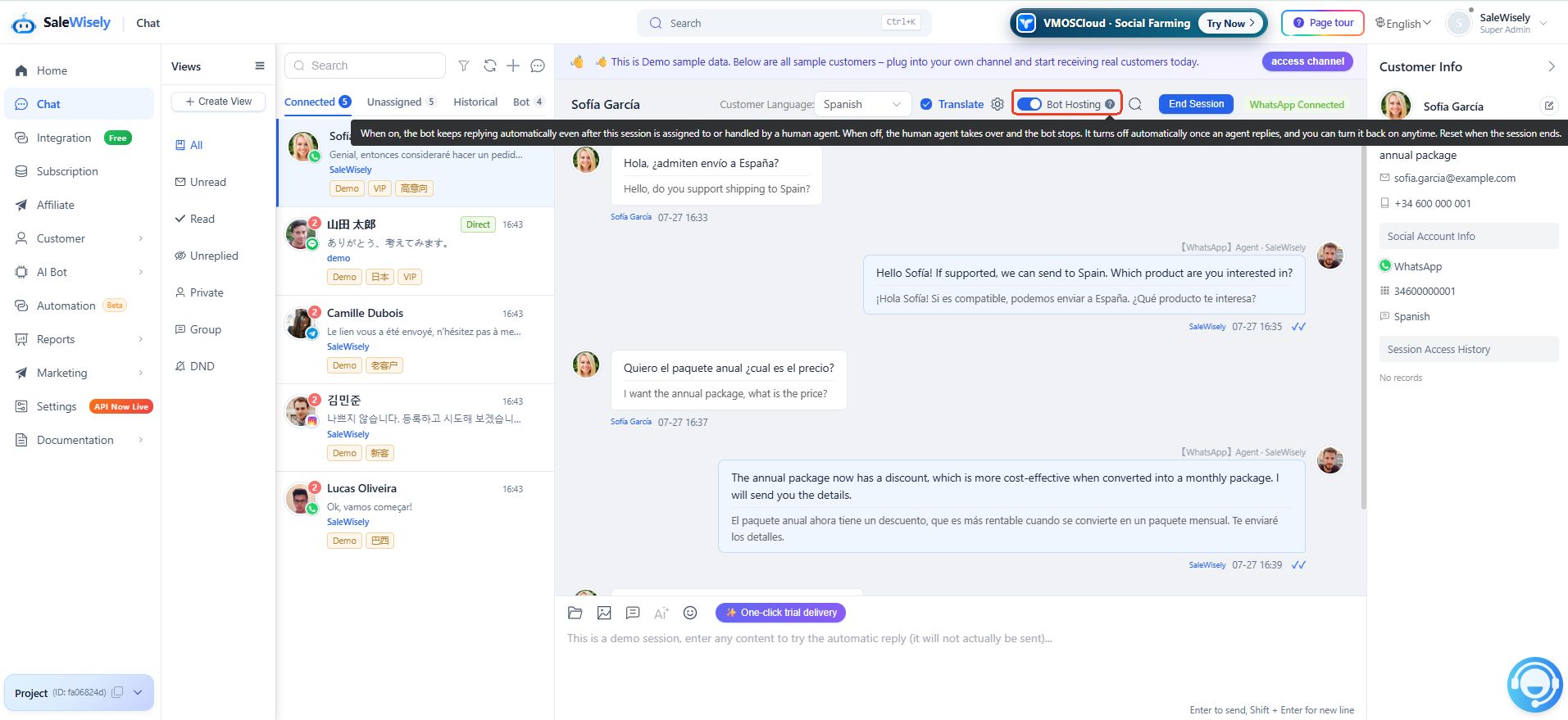Open the Camille Dubois conversation
Image resolution: width=1568 pixels, height=720 pixels.
[x=416, y=339]
